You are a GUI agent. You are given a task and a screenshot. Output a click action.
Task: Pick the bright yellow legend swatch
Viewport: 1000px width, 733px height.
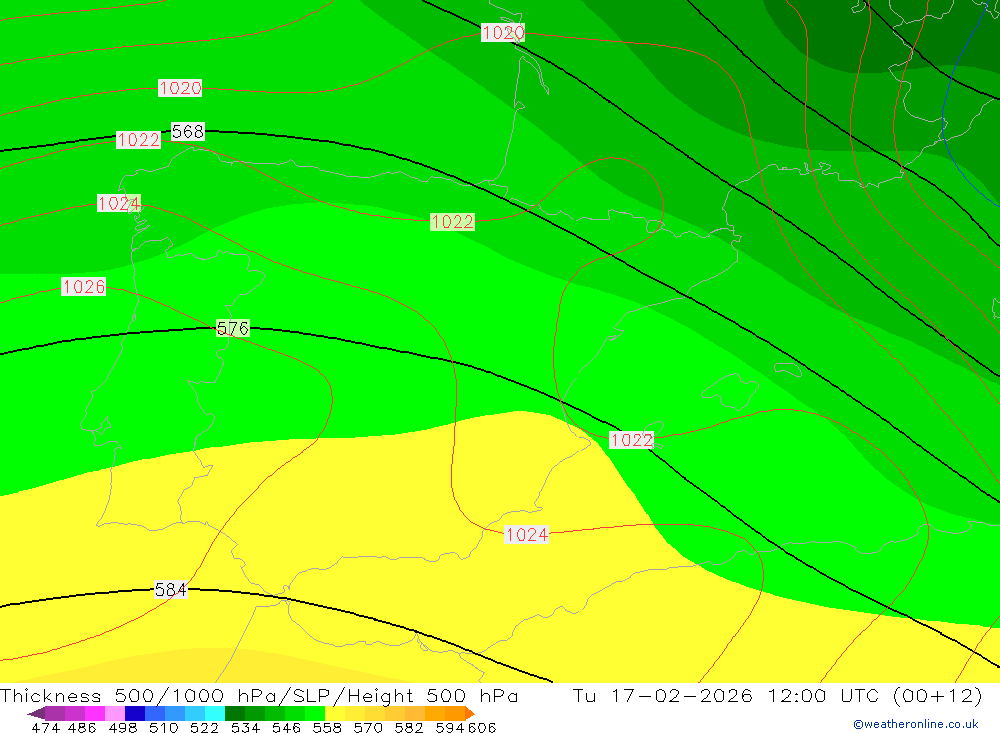point(335,713)
